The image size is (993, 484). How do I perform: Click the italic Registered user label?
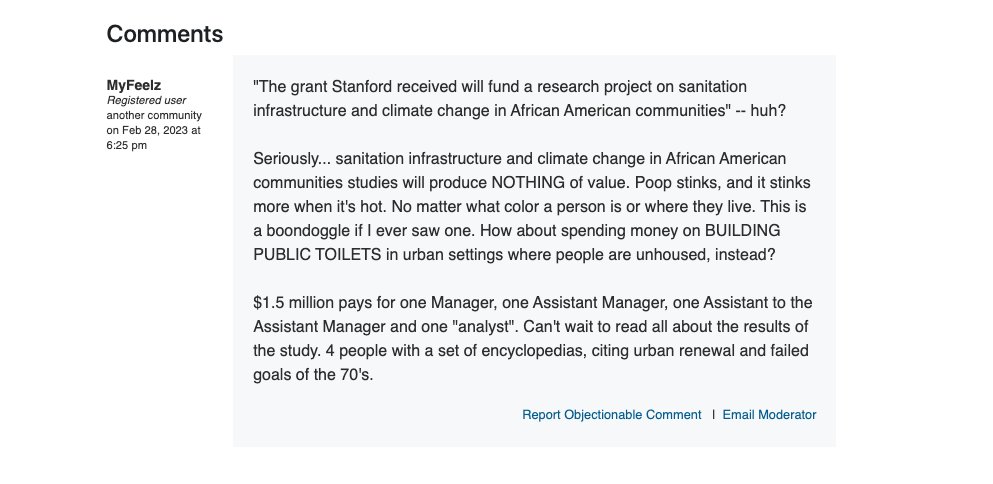click(146, 101)
